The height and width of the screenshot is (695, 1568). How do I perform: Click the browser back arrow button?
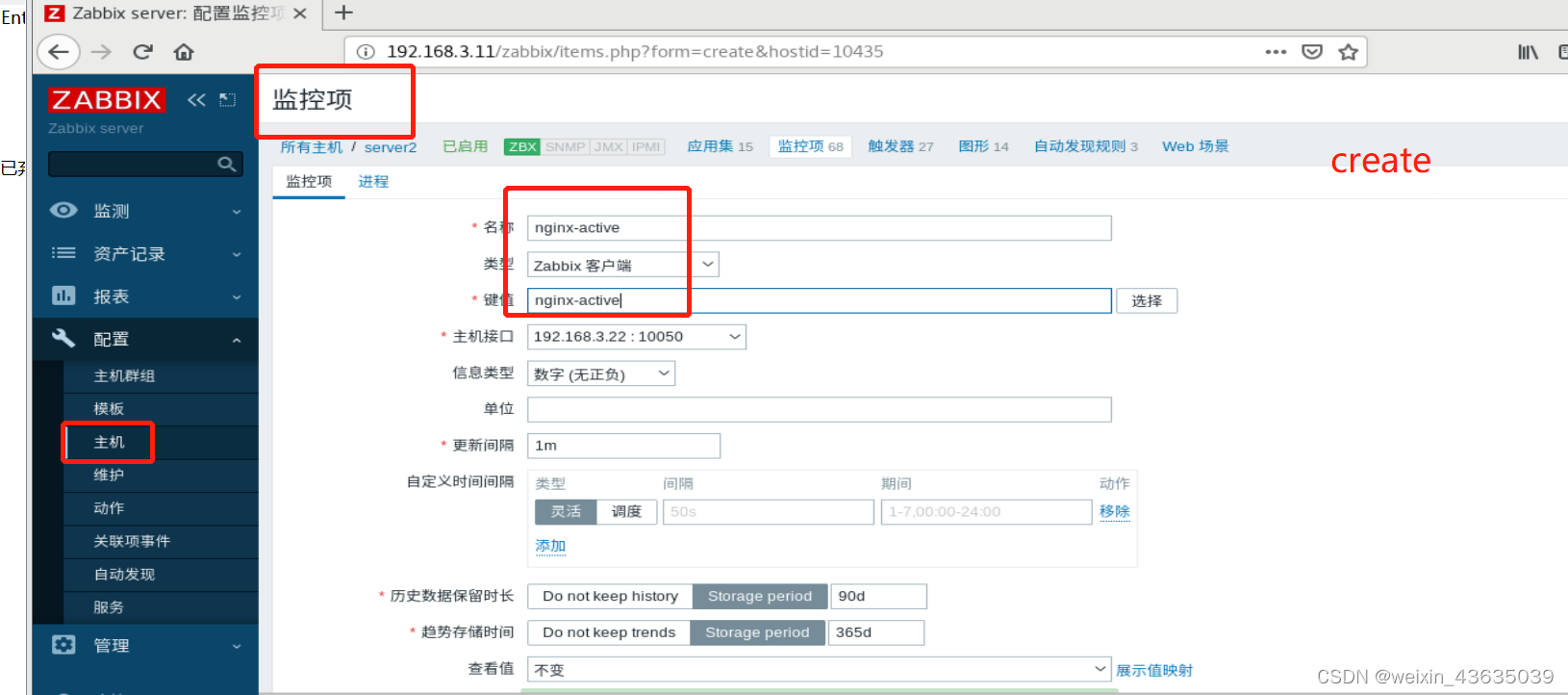(59, 52)
